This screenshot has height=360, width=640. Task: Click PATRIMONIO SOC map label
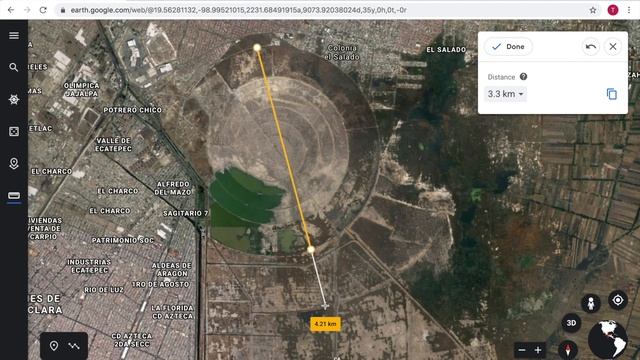pos(123,240)
